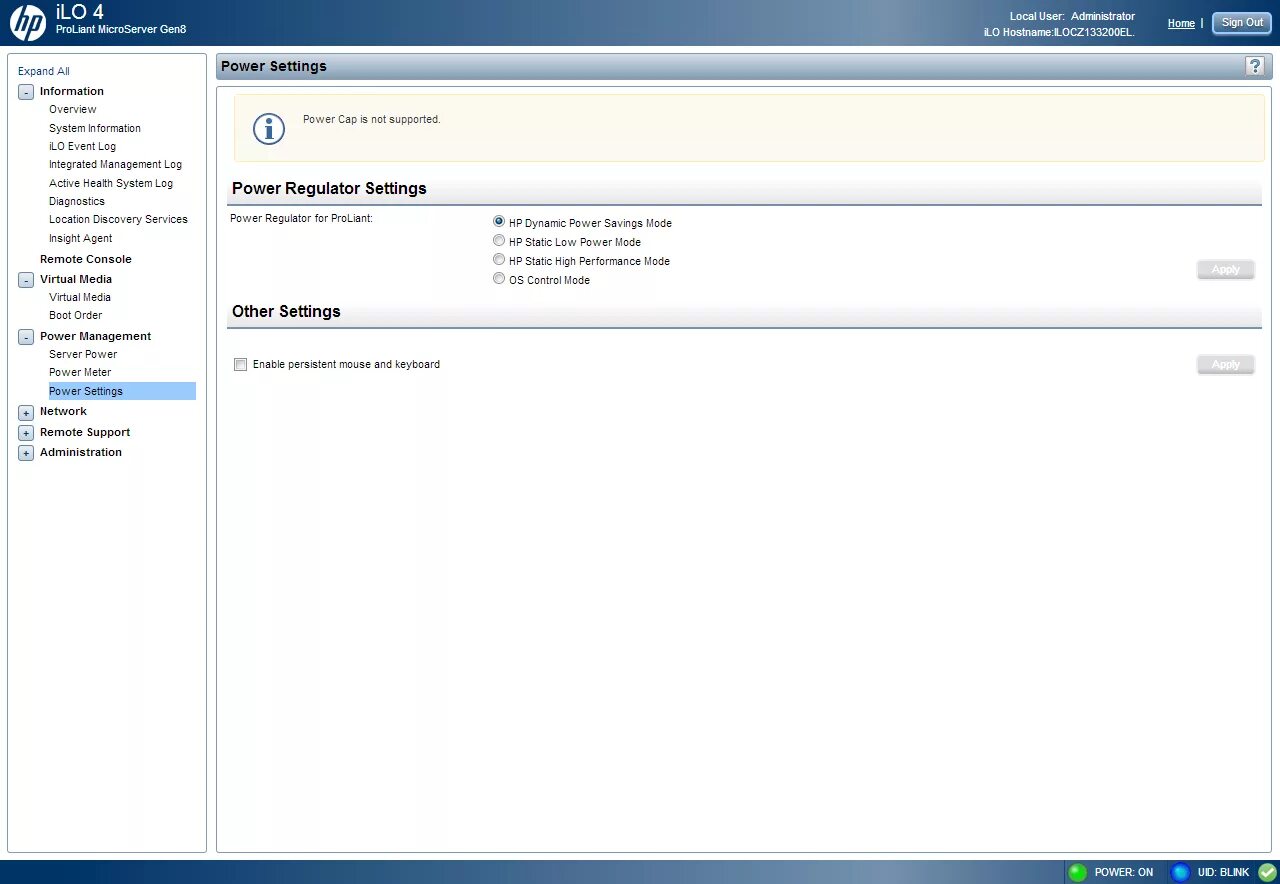
Task: Click the Sign Out button
Action: (1242, 23)
